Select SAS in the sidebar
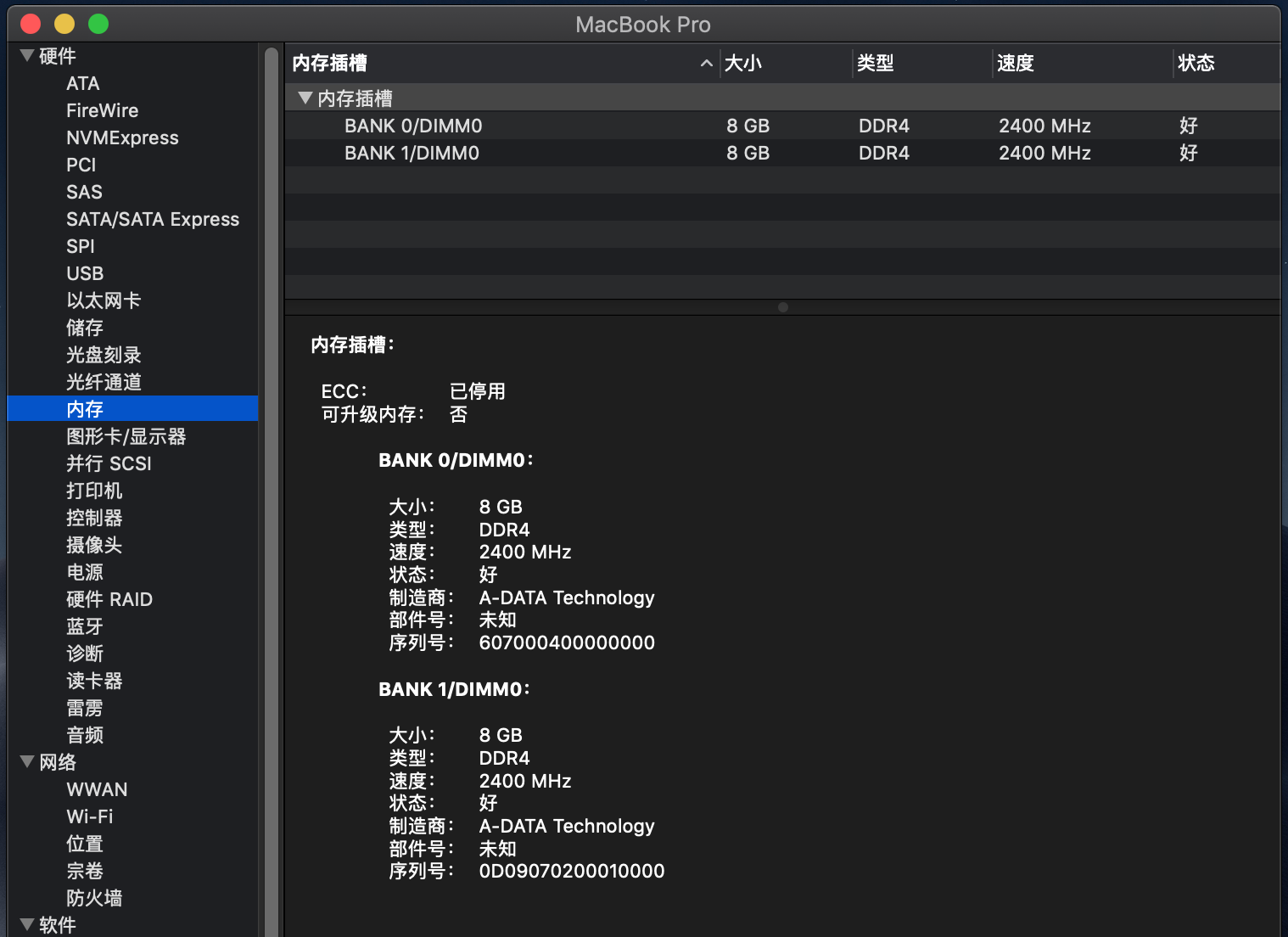The image size is (1288, 937). click(x=84, y=192)
